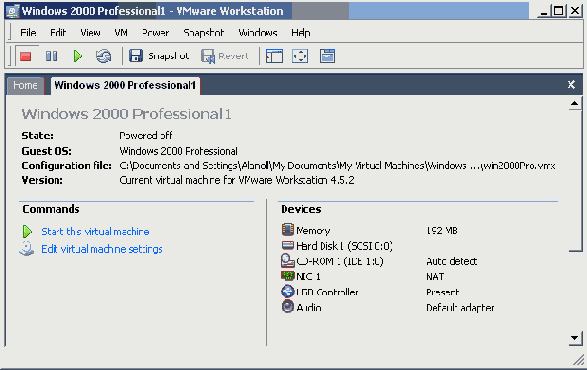Click the scrollbar down arrow

tap(575, 338)
